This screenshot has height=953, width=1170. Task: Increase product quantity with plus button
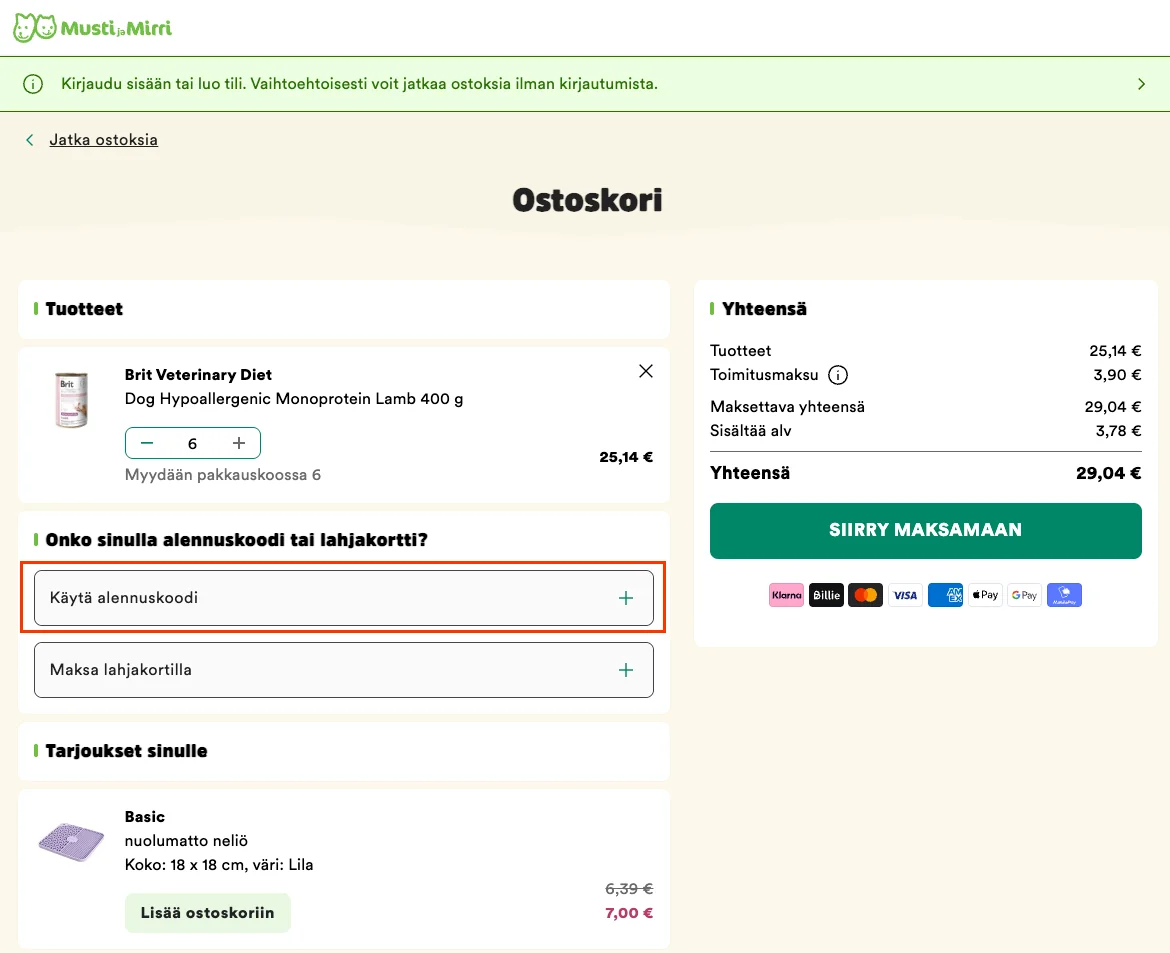point(239,443)
